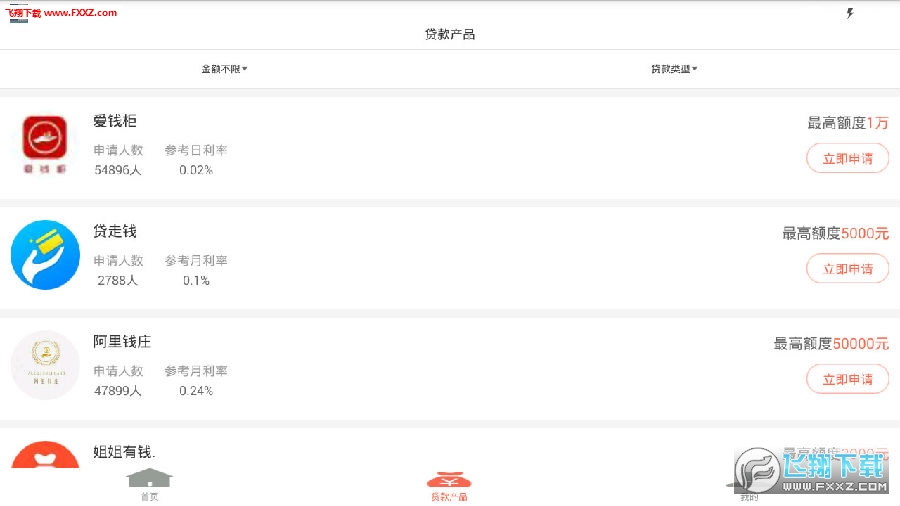The image size is (900, 506).
Task: Click the lightning bolt status icon
Action: 850,13
